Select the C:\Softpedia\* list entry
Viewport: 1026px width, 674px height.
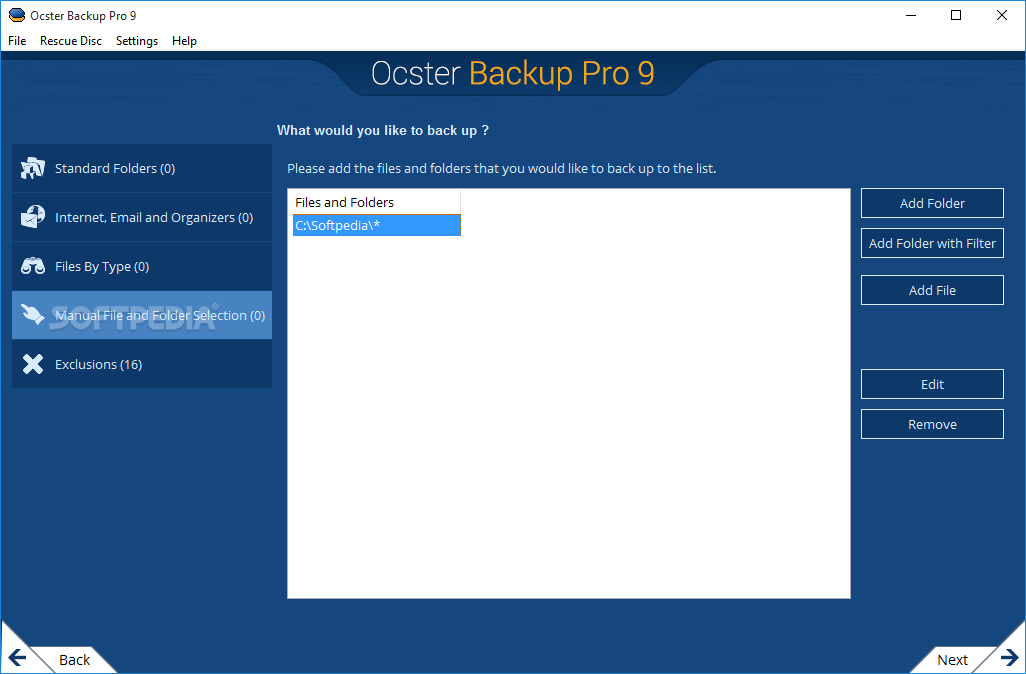tap(377, 225)
